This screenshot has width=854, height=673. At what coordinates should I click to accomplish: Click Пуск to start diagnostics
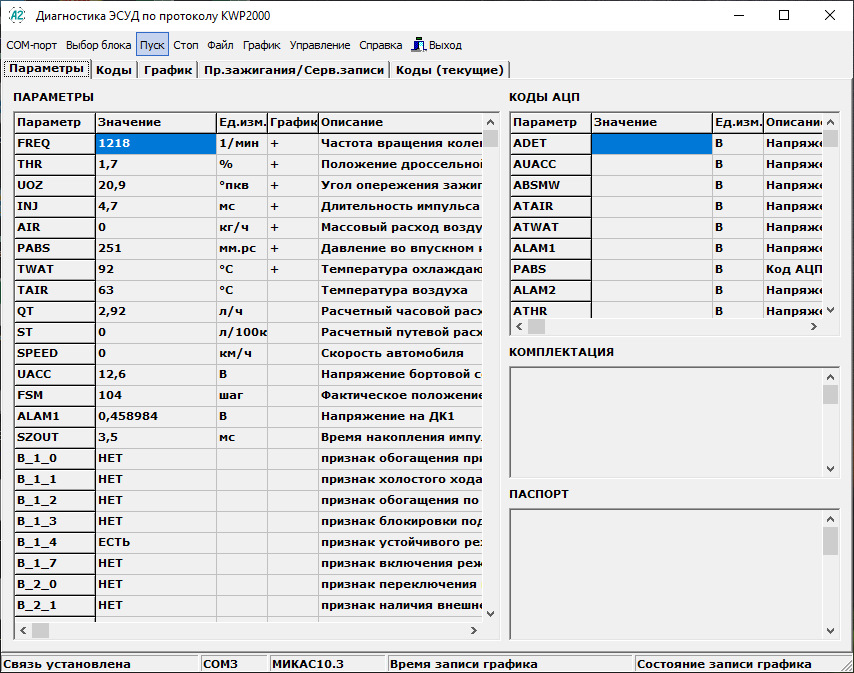[x=152, y=45]
